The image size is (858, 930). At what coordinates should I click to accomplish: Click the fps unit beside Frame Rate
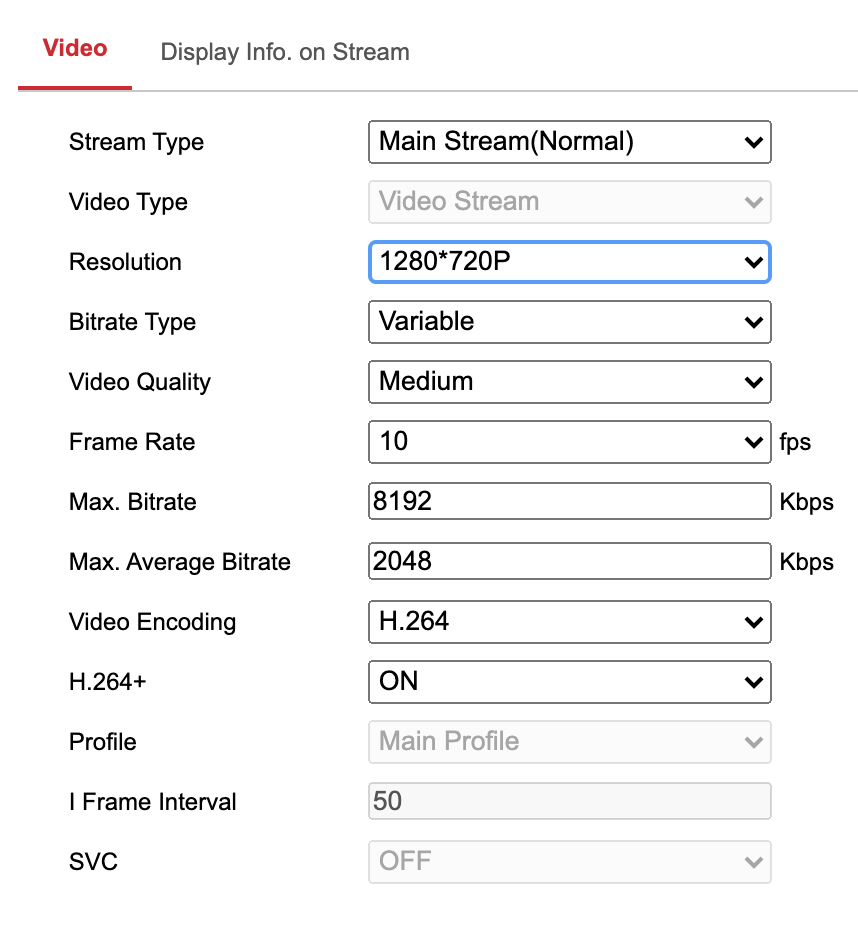[x=795, y=442]
